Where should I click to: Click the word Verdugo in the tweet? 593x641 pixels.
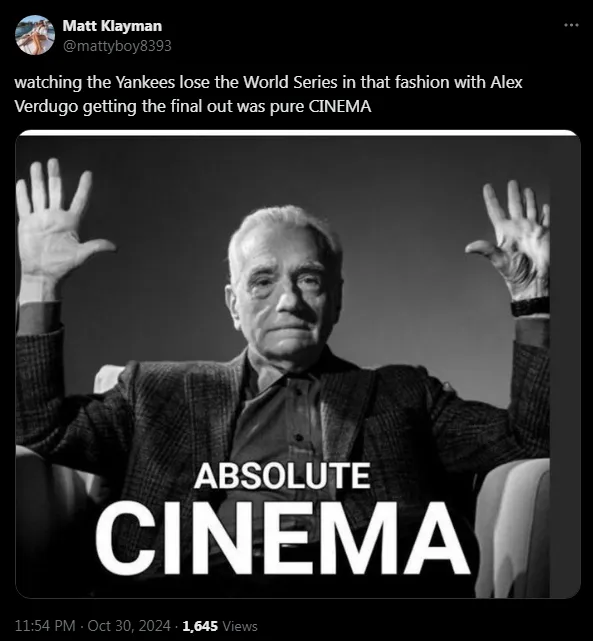[x=47, y=106]
